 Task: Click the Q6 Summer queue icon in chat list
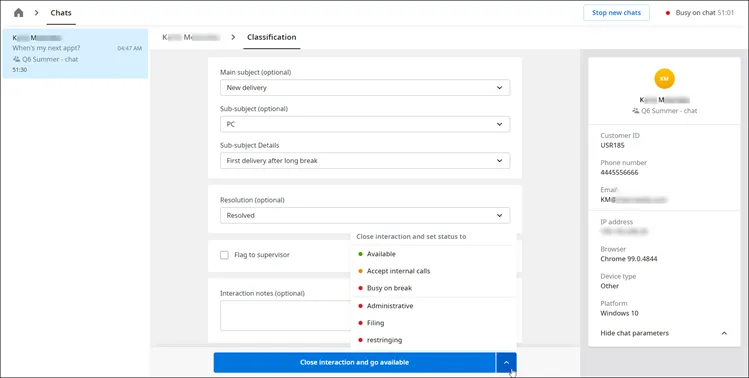[16, 59]
